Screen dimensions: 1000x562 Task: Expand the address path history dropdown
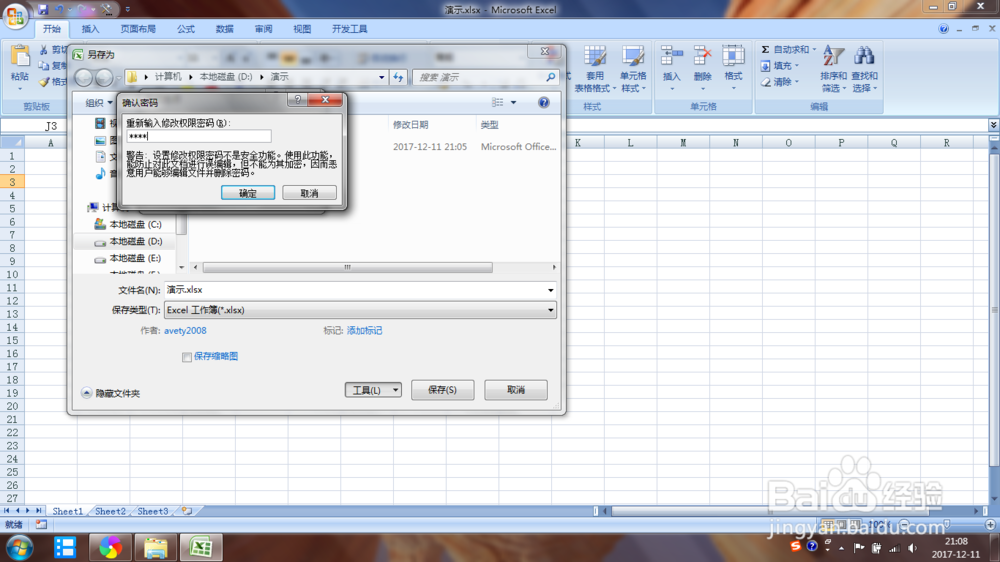pyautogui.click(x=381, y=77)
